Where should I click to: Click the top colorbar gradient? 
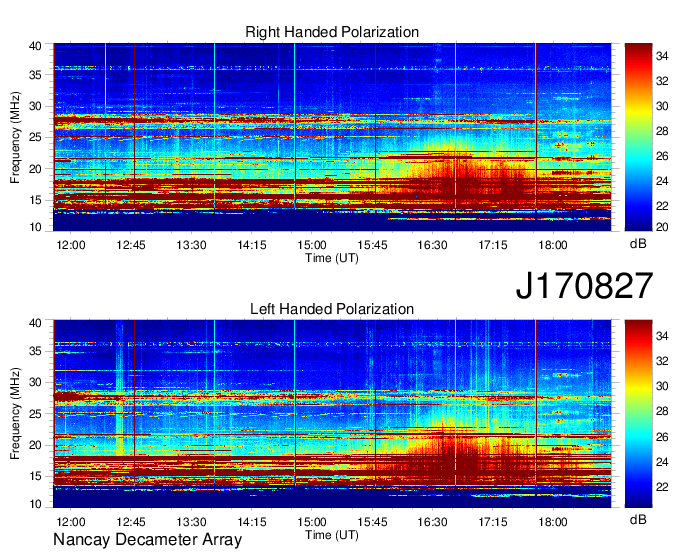tap(638, 137)
